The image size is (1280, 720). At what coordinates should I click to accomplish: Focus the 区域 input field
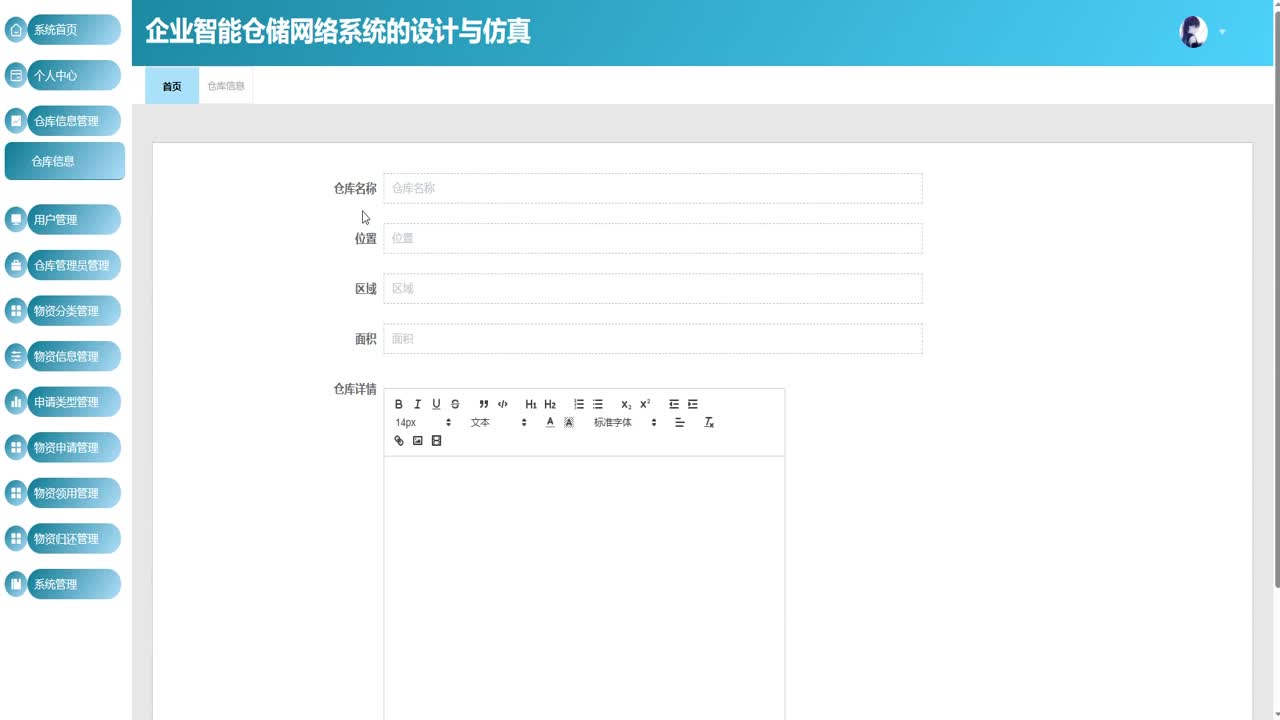[x=653, y=288]
